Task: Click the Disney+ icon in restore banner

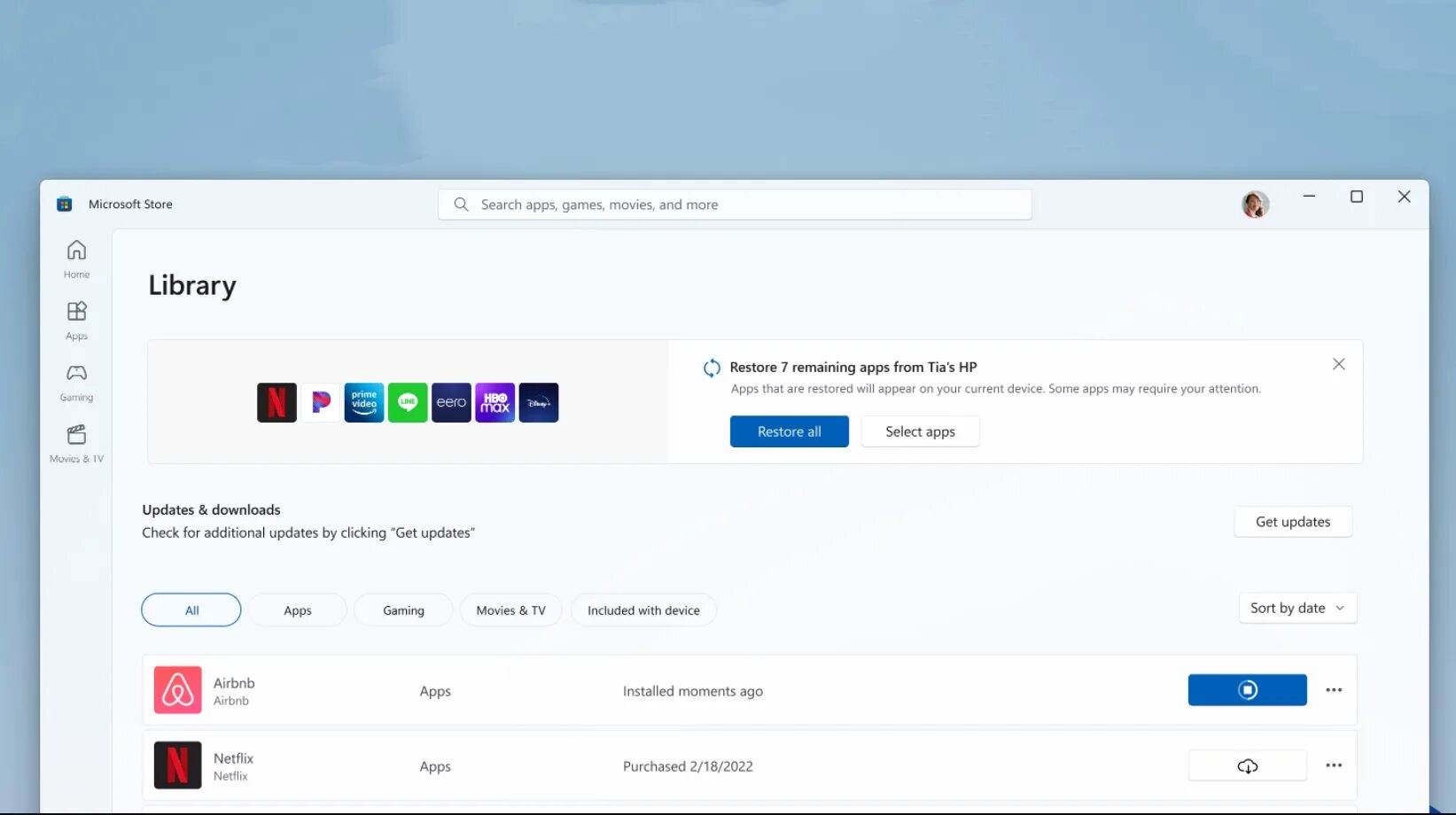Action: 539,402
